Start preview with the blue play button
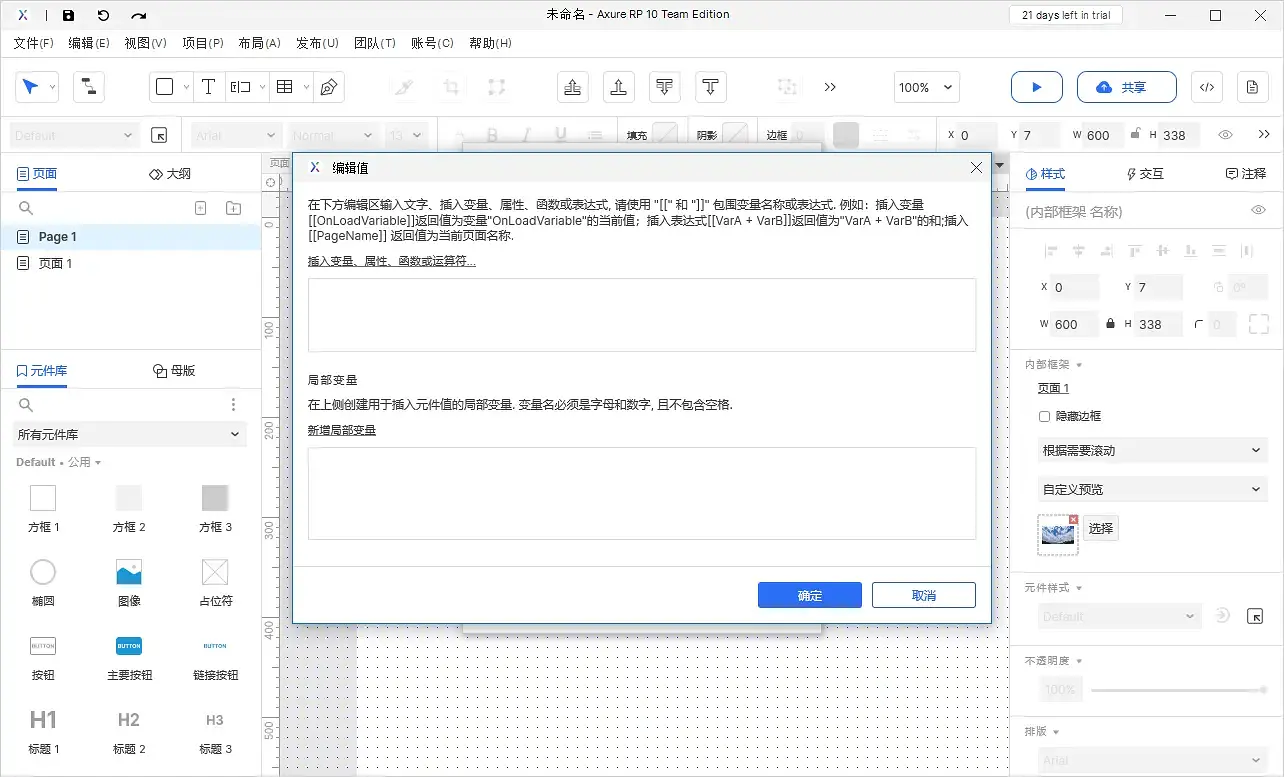The width and height of the screenshot is (1284, 777). (x=1036, y=87)
